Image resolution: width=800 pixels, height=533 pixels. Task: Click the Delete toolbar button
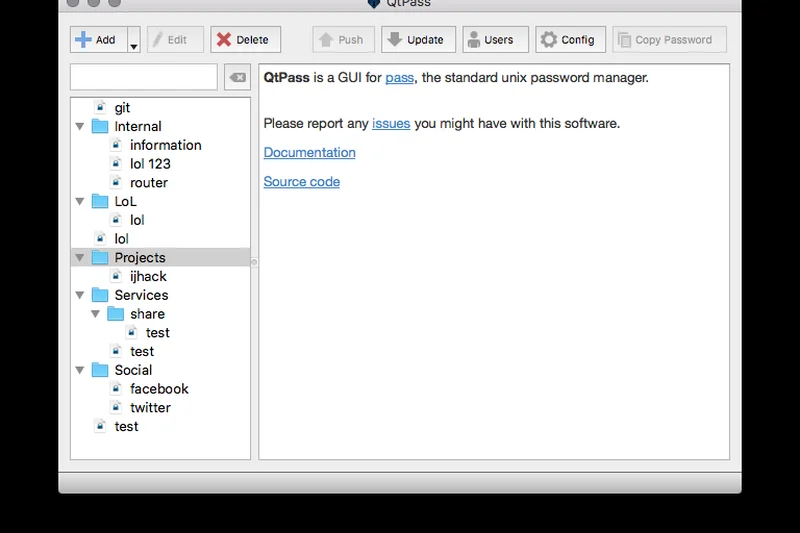tap(245, 40)
